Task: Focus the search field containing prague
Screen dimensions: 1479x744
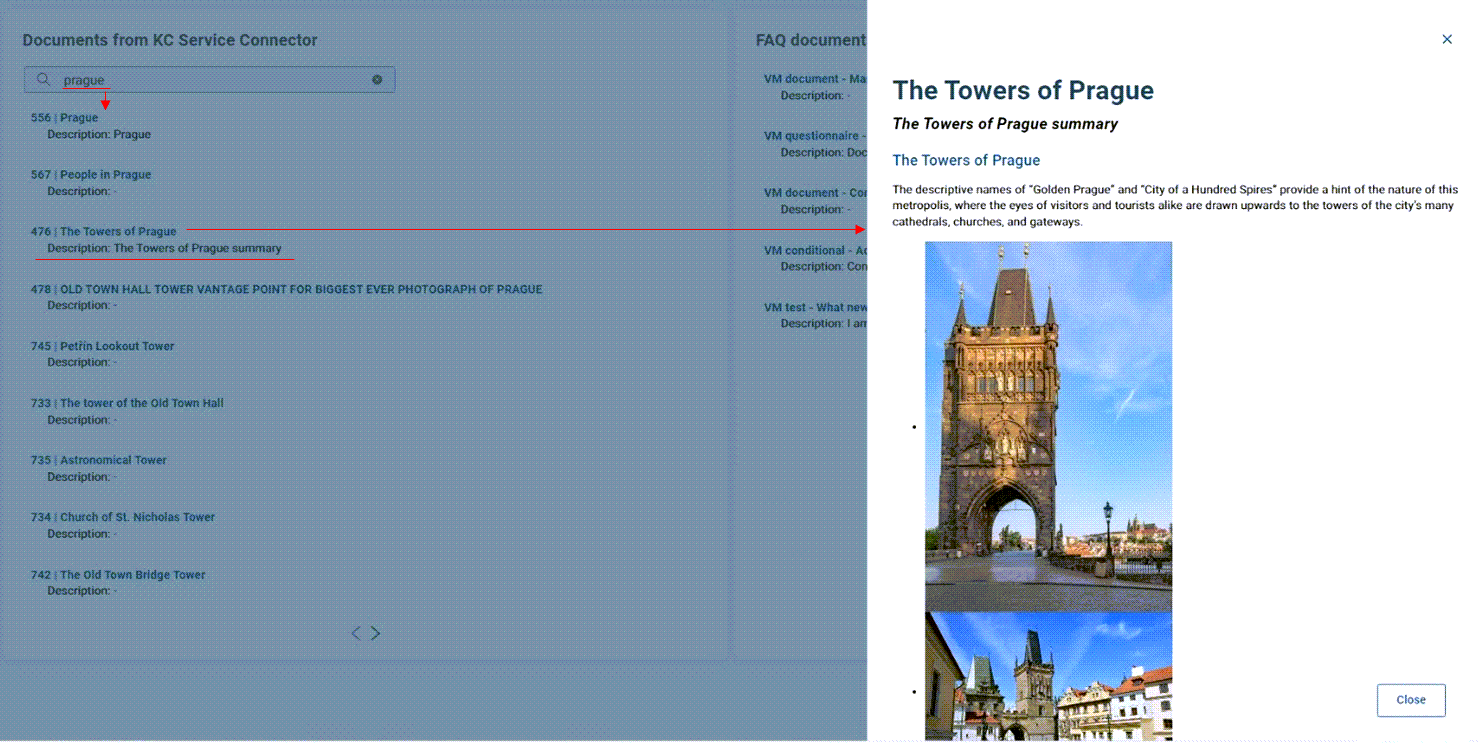Action: click(210, 79)
